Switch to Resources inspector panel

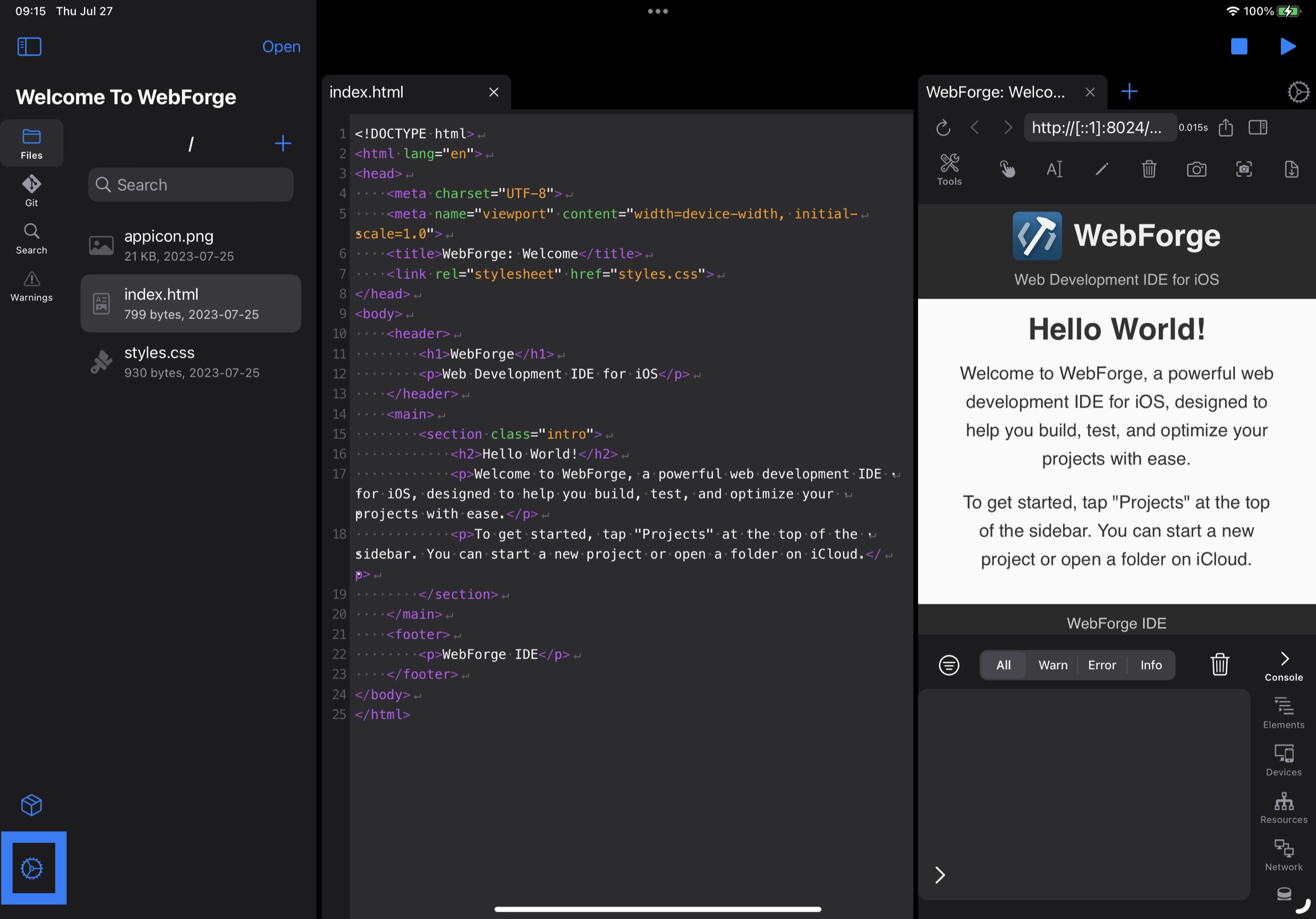(1284, 808)
